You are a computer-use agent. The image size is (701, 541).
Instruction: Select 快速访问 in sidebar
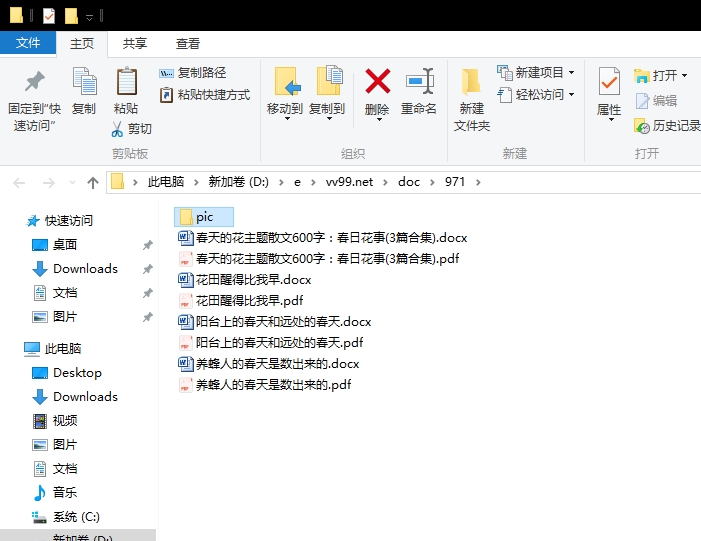[60, 221]
